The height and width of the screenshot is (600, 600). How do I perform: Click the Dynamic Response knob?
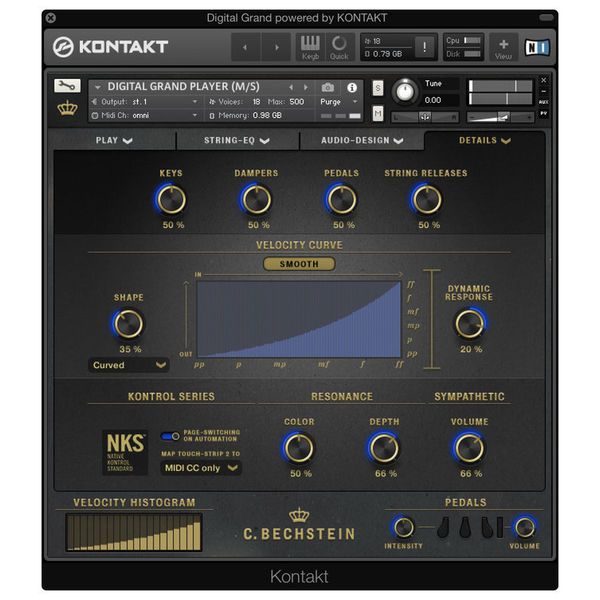(469, 323)
